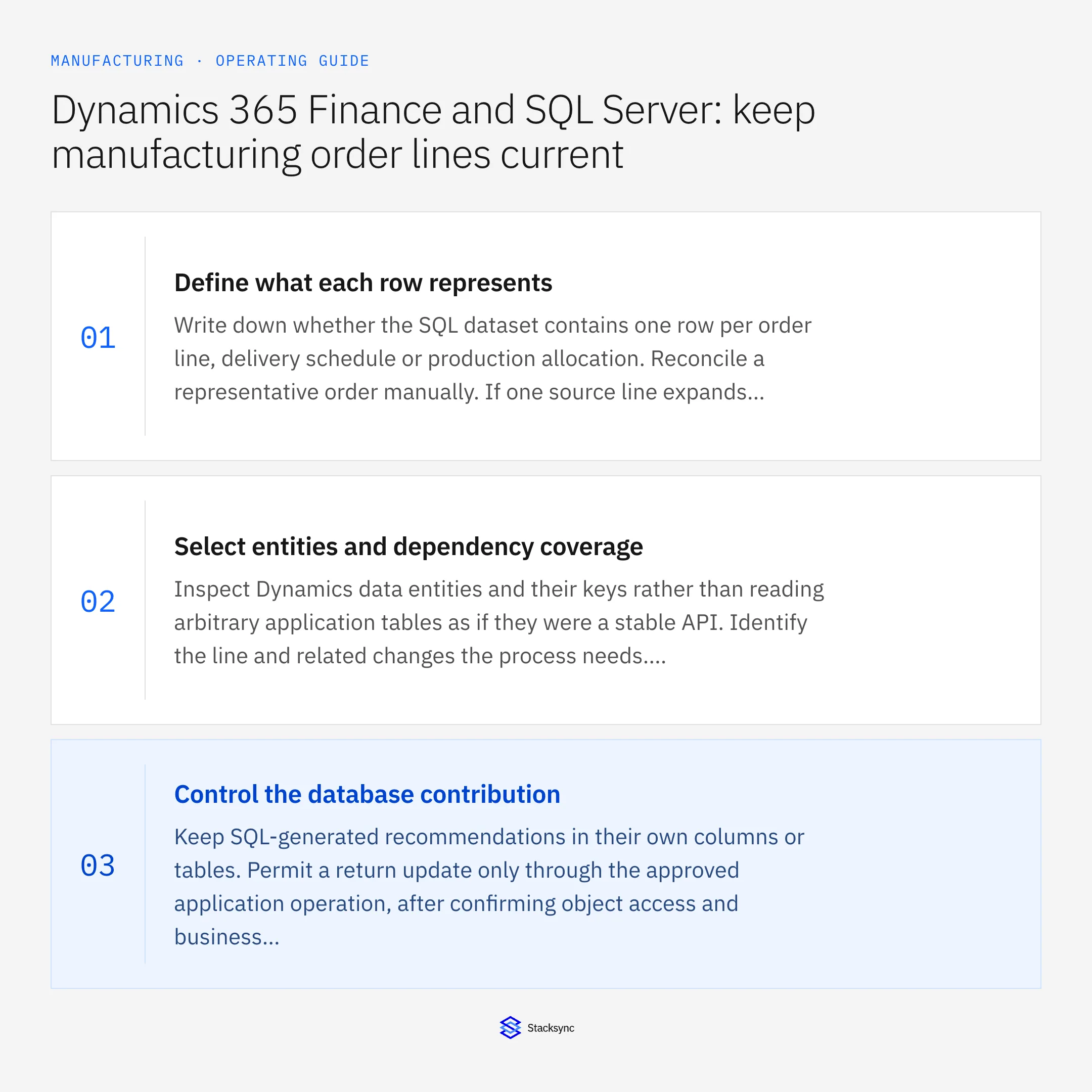Click the Stacksync brand name text
The height and width of the screenshot is (1092, 1092).
pos(551,1028)
